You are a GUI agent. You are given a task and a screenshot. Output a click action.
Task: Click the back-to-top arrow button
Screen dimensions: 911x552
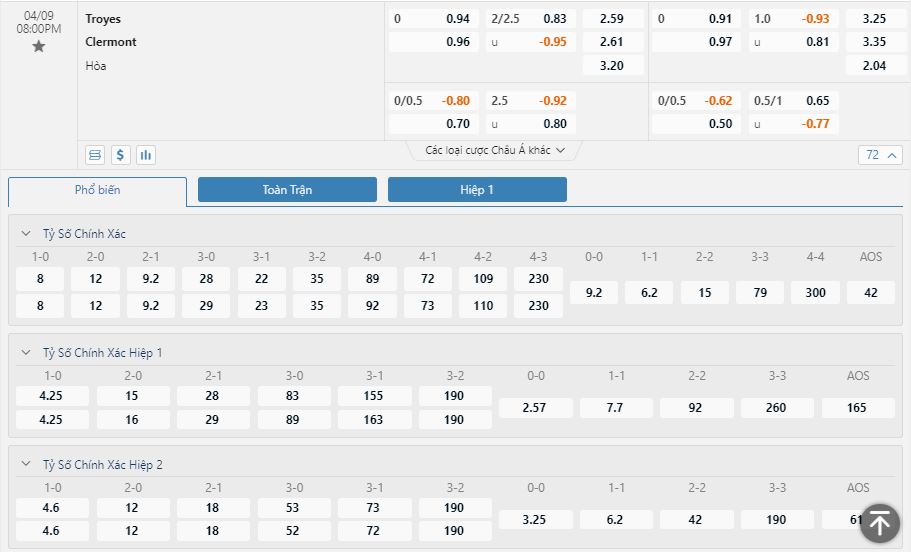(880, 523)
